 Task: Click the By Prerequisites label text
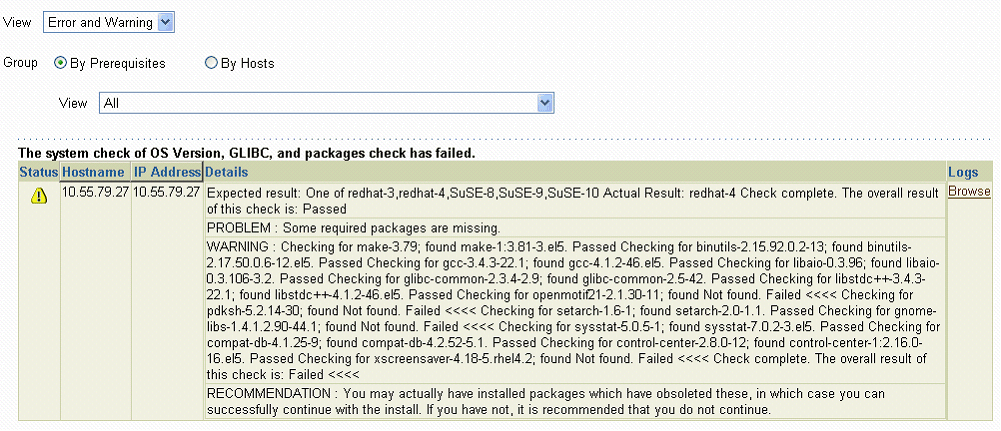117,63
